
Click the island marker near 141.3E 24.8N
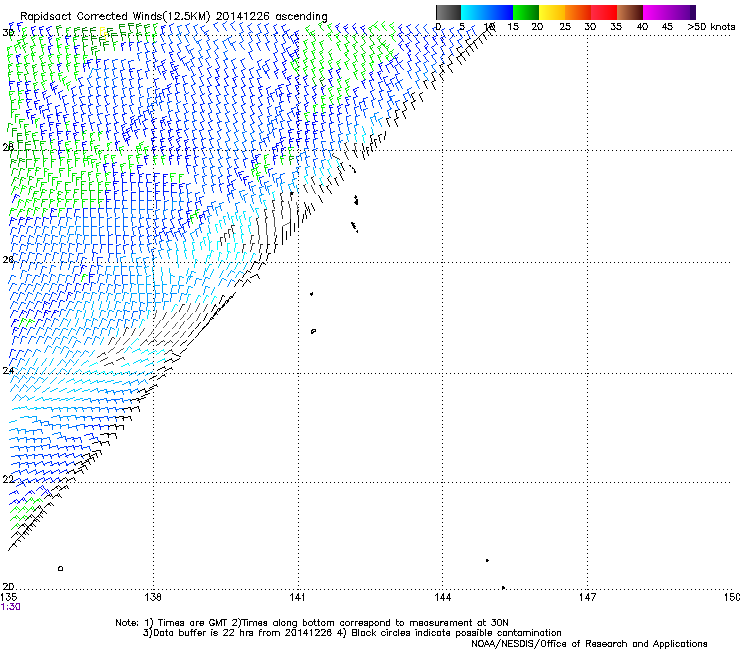pos(313,331)
